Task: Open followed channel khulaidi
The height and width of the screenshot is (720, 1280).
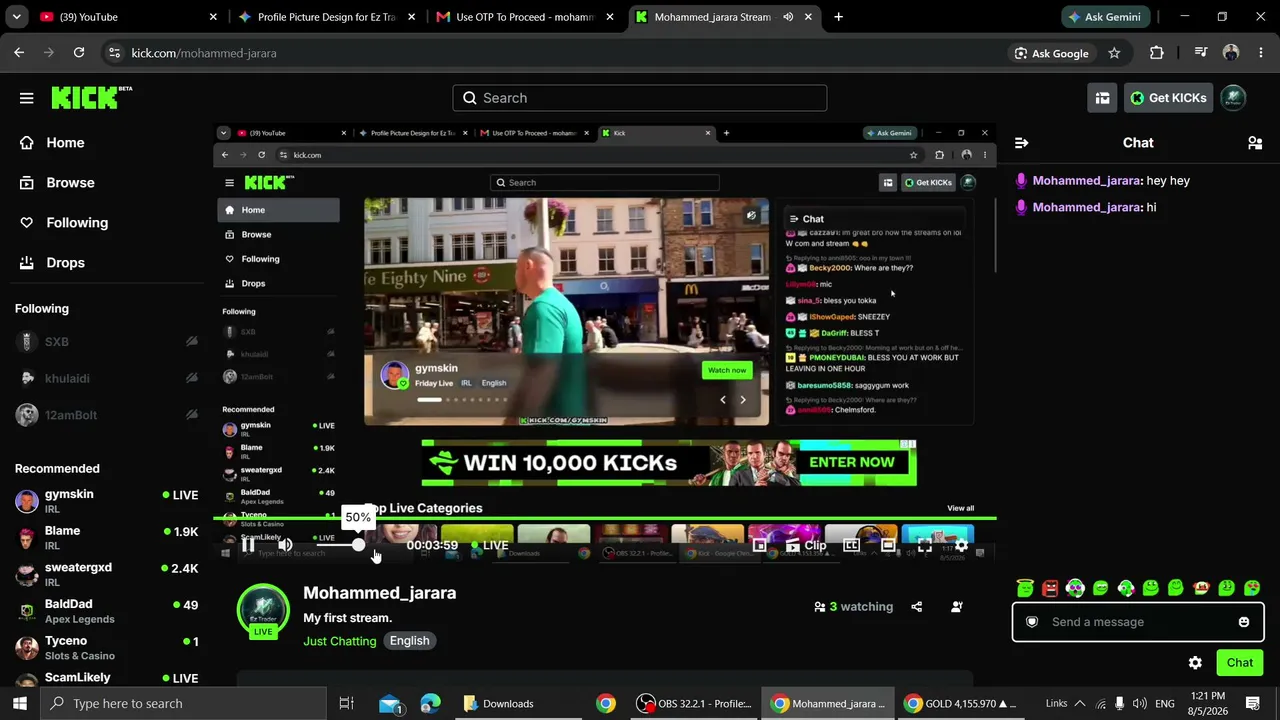Action: [x=107, y=378]
